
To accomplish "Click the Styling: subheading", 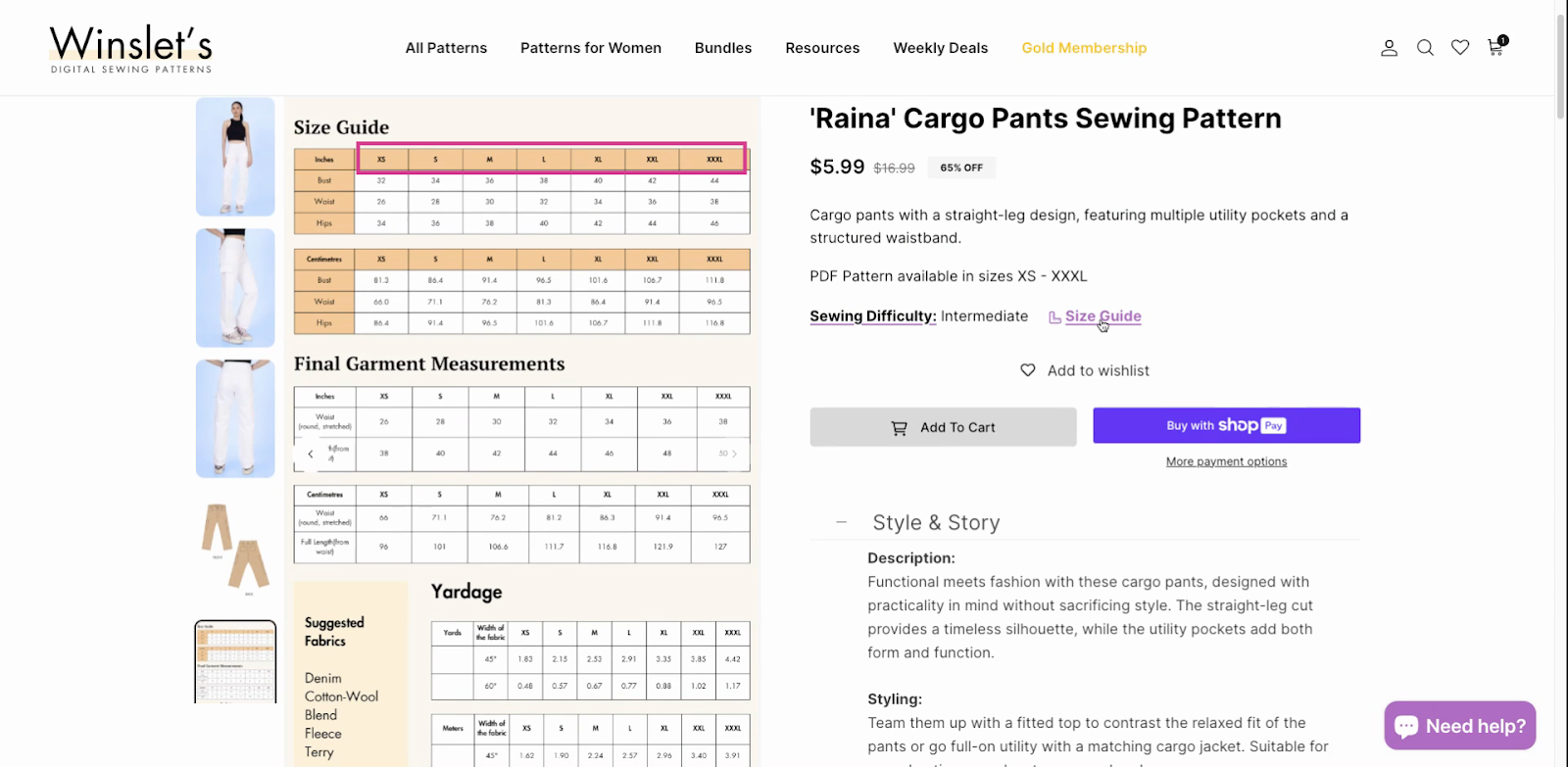I will point(895,699).
